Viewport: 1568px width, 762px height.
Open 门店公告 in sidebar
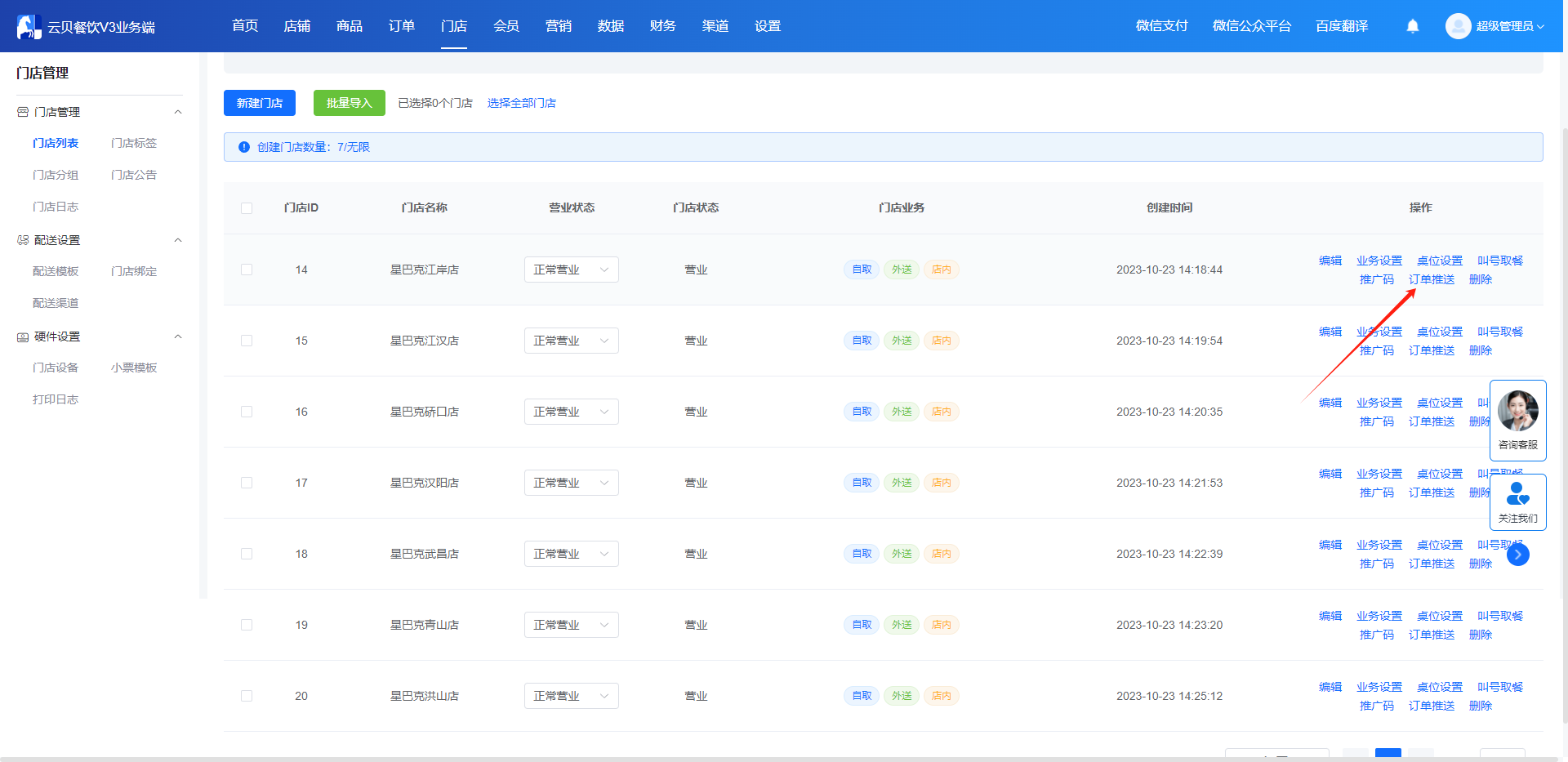click(x=134, y=175)
